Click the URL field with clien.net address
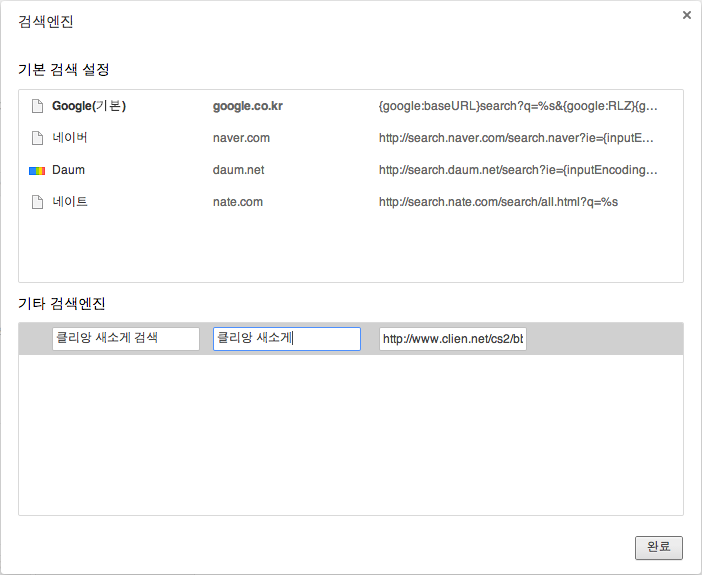The height and width of the screenshot is (575, 702). [453, 339]
